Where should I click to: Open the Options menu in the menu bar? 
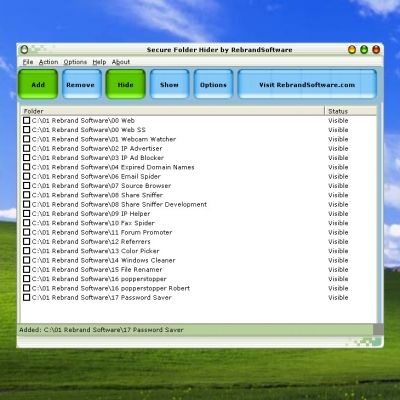click(75, 62)
